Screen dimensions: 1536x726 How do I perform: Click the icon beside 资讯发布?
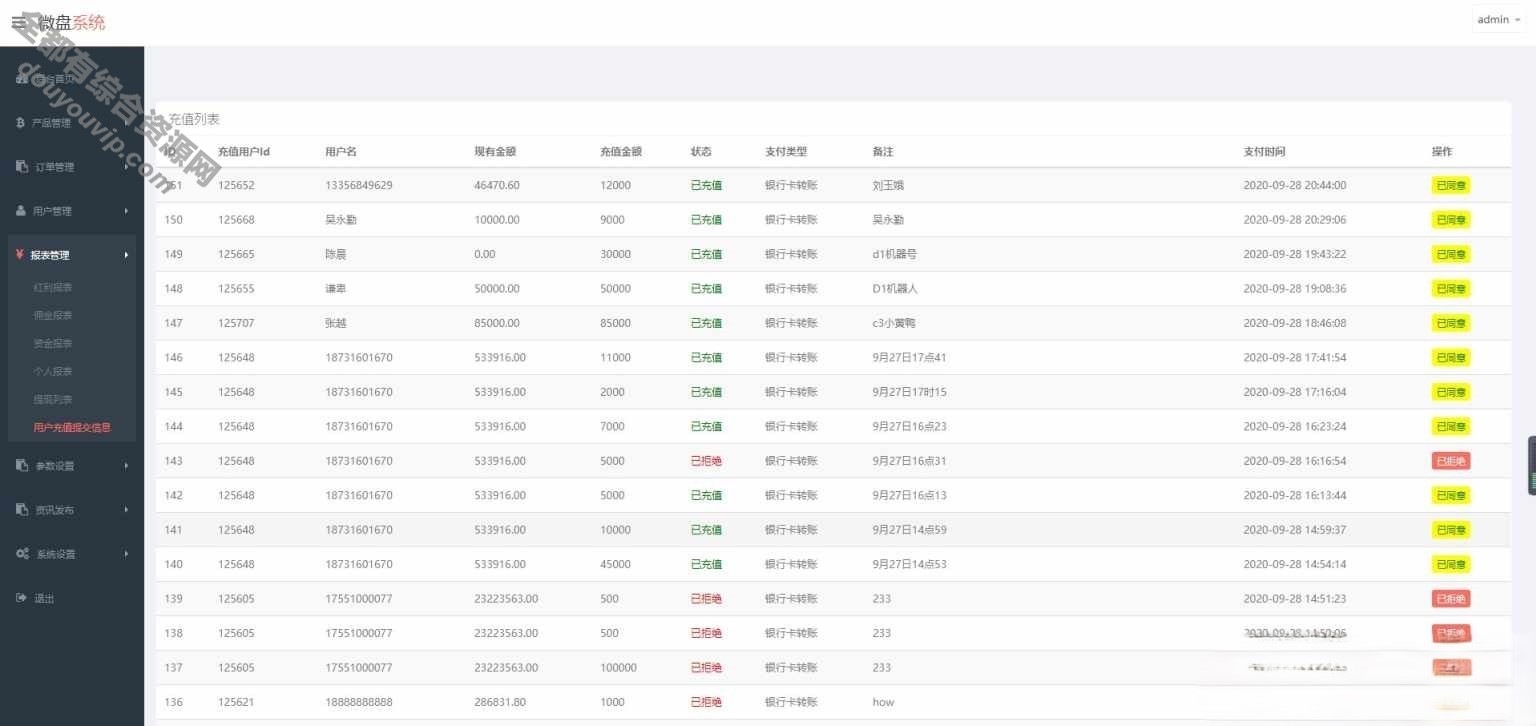pyautogui.click(x=22, y=509)
